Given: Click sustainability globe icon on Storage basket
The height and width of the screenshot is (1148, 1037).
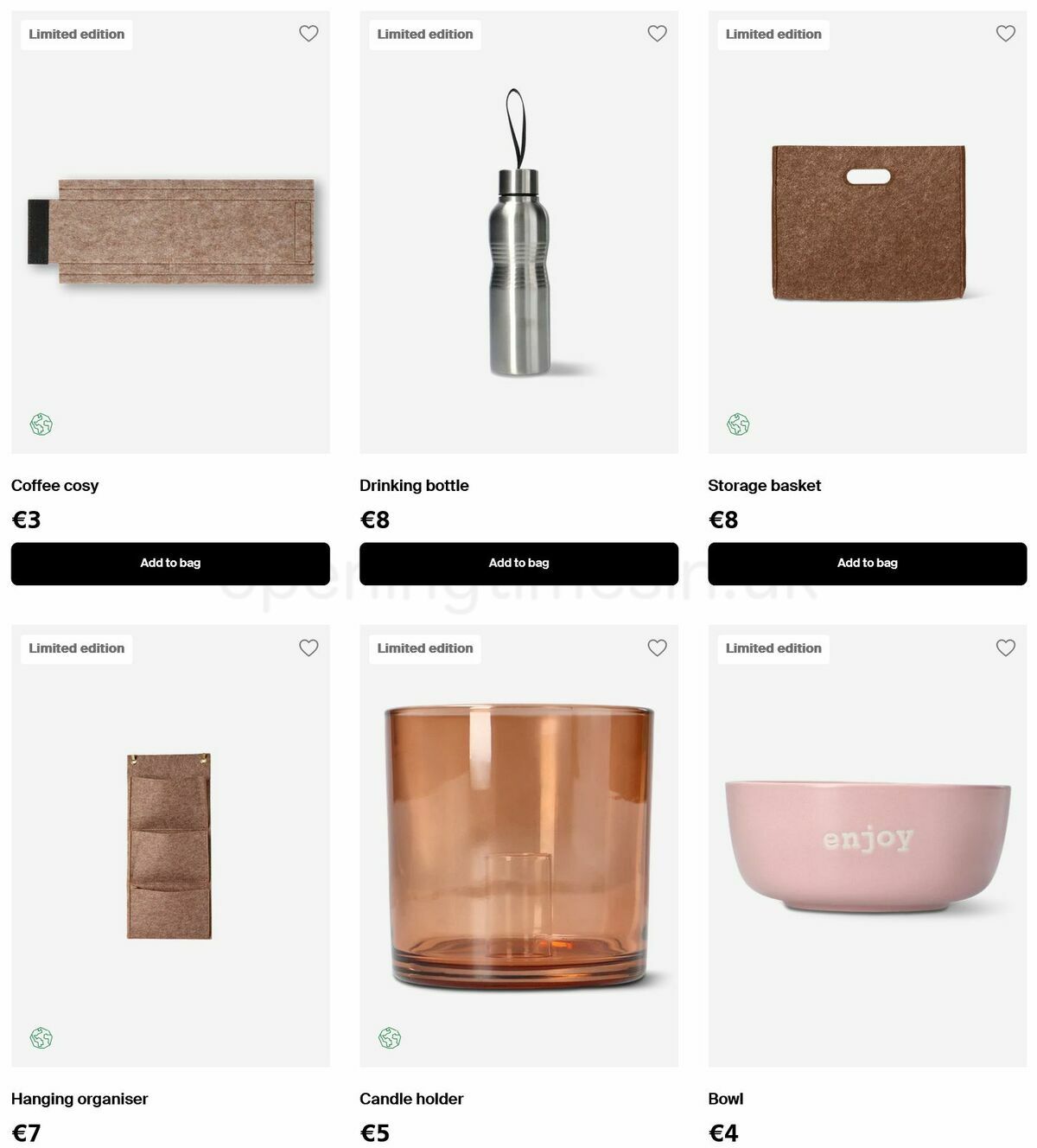Looking at the screenshot, I should click(x=738, y=424).
